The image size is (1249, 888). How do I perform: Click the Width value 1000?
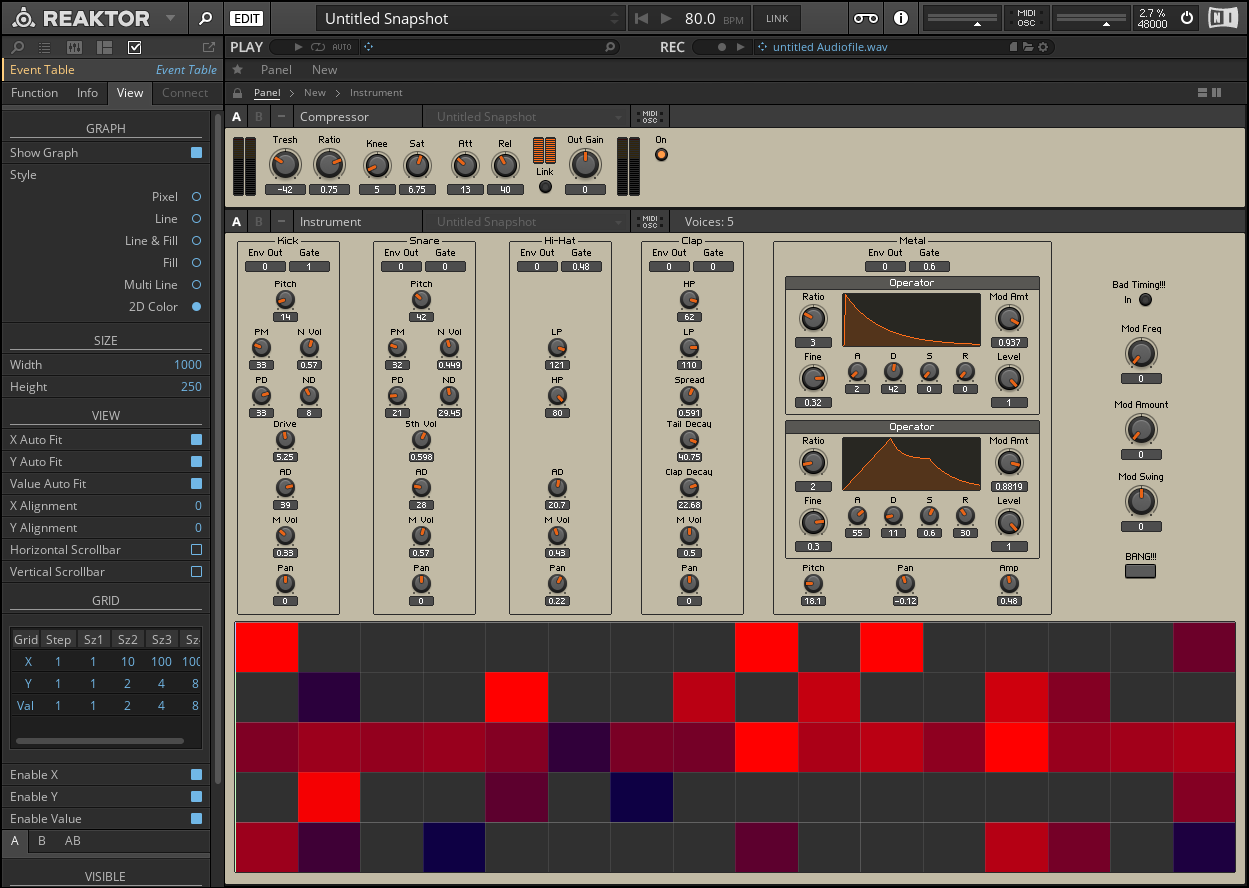(187, 365)
